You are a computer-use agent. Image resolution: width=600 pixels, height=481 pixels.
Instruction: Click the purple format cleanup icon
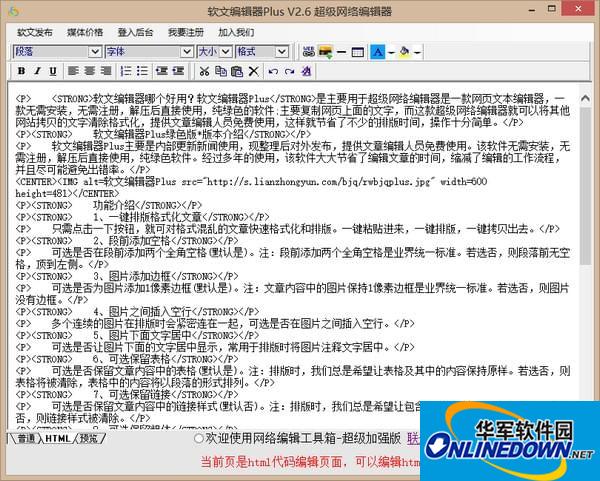[x=307, y=71]
